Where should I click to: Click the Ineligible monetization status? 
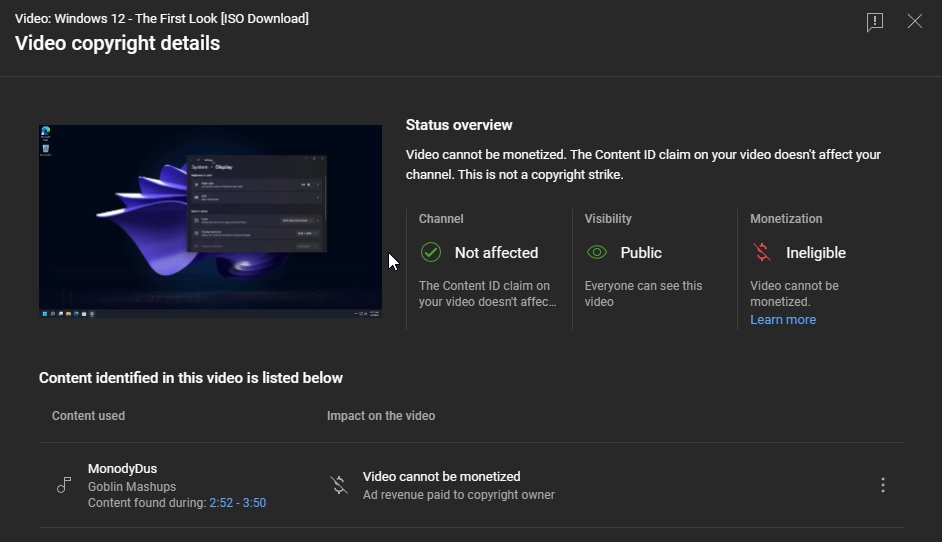click(x=816, y=253)
